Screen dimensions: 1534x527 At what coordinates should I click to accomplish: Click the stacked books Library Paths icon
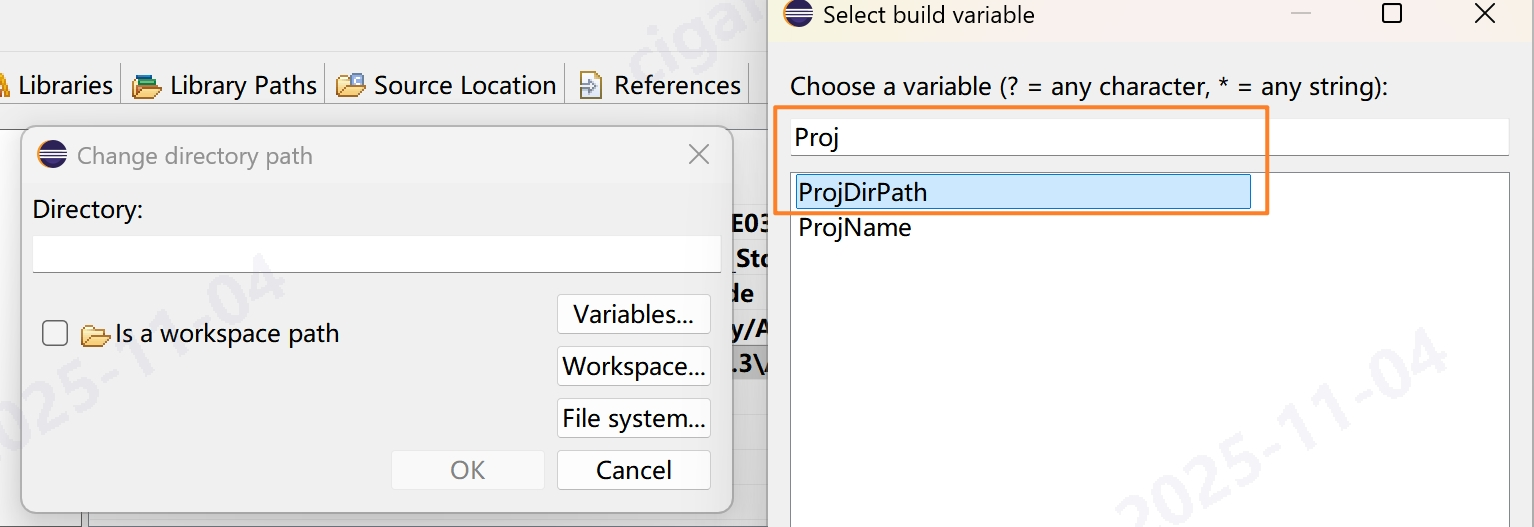pyautogui.click(x=147, y=86)
